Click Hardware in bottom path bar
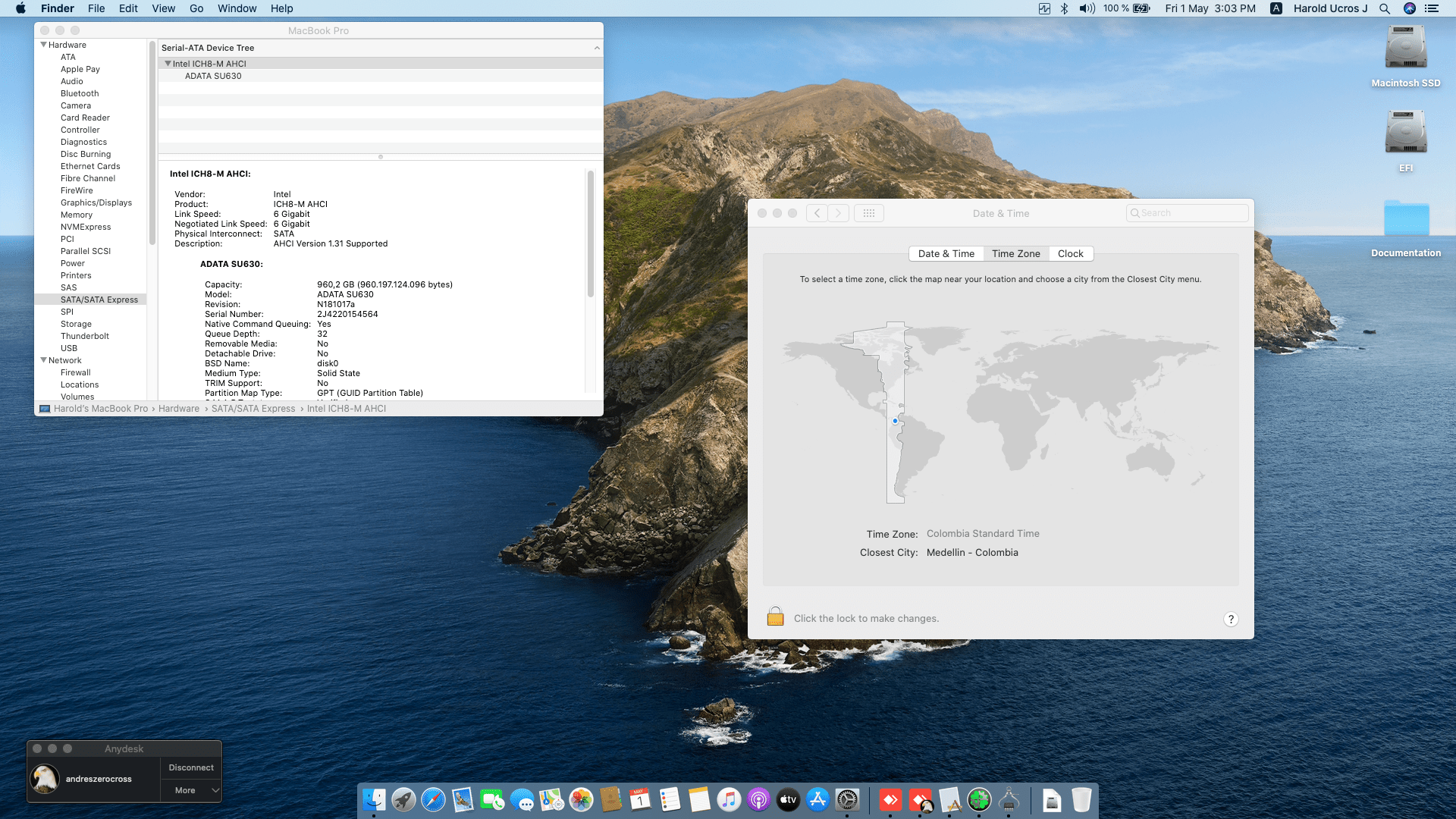The height and width of the screenshot is (819, 1456). point(179,409)
